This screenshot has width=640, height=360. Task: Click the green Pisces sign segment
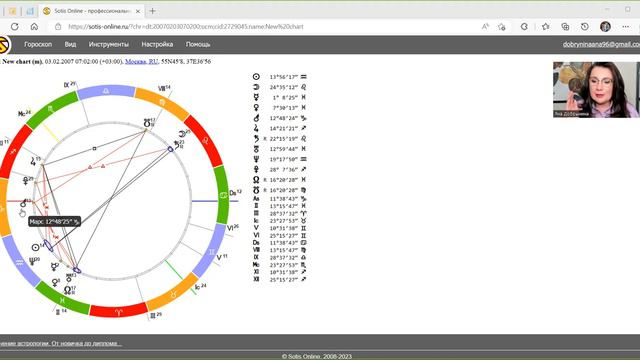[62, 300]
